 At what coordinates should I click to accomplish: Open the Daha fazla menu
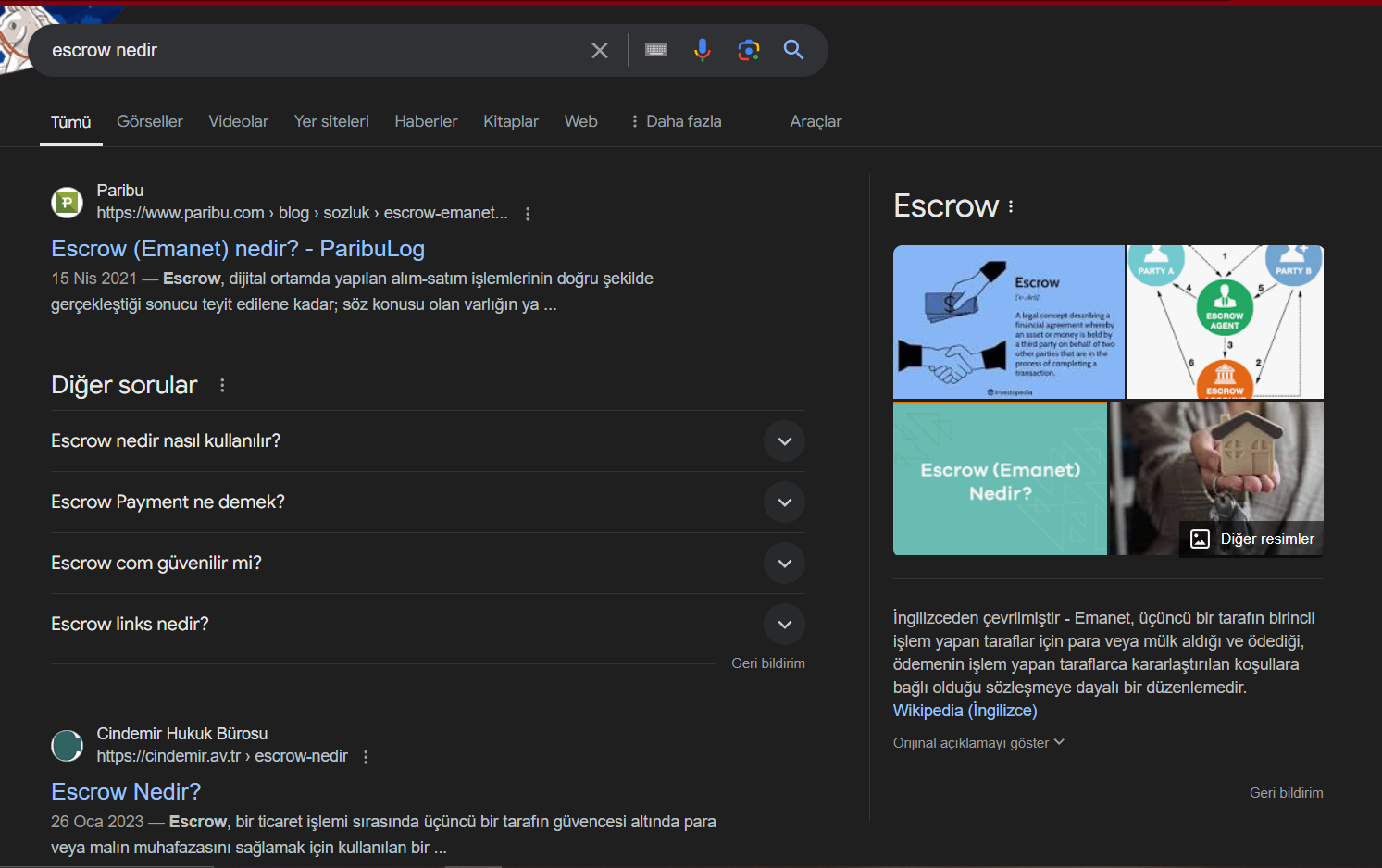676,121
